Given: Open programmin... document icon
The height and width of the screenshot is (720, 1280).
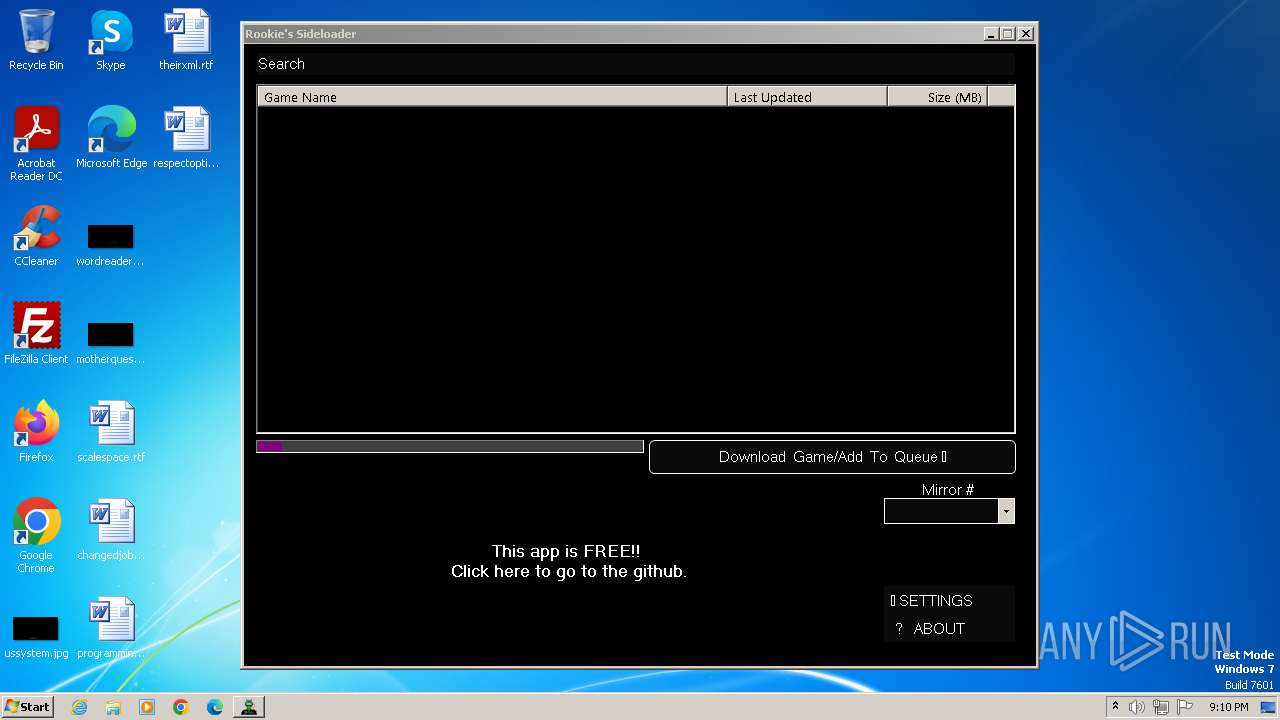Looking at the screenshot, I should pyautogui.click(x=111, y=627).
